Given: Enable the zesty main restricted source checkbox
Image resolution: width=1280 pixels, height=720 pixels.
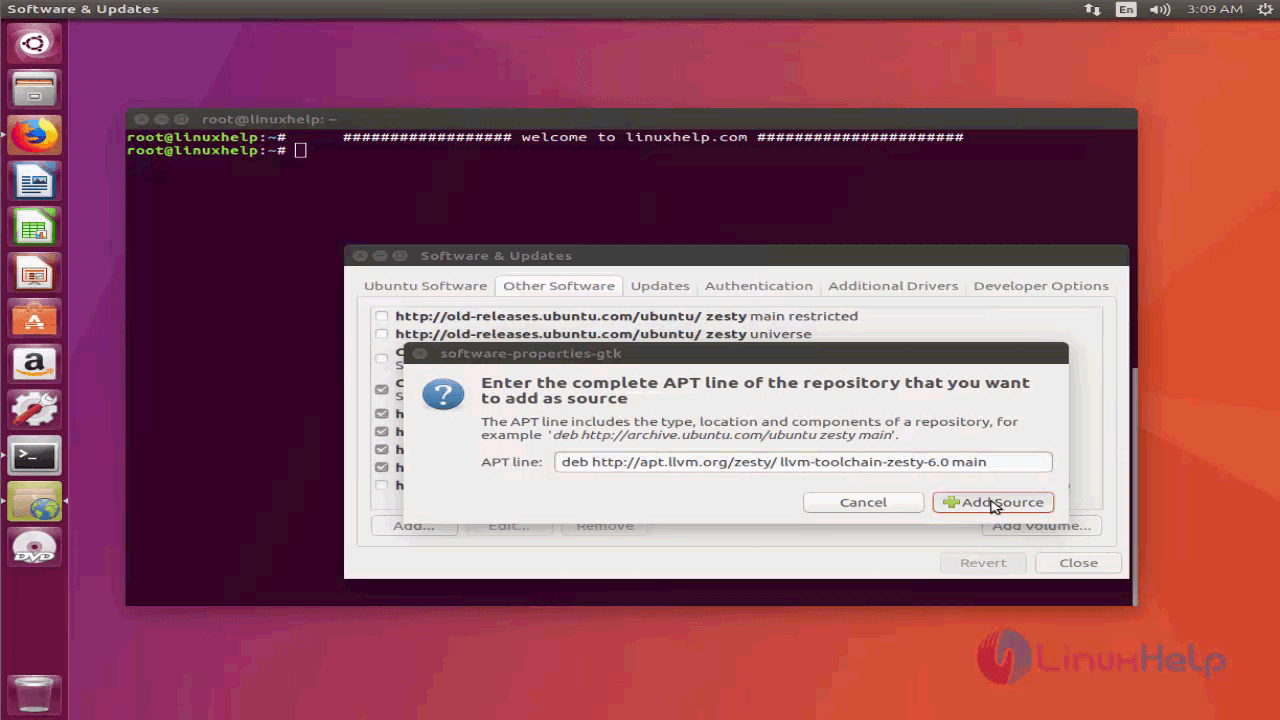Looking at the screenshot, I should pyautogui.click(x=381, y=316).
